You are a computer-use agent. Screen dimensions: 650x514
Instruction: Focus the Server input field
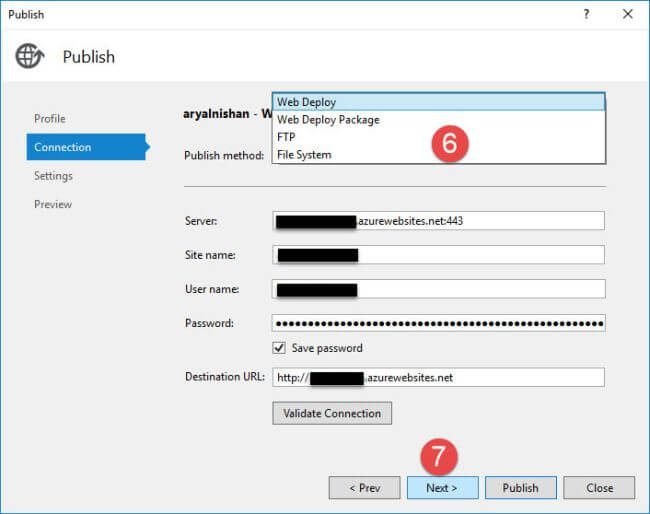pyautogui.click(x=439, y=221)
